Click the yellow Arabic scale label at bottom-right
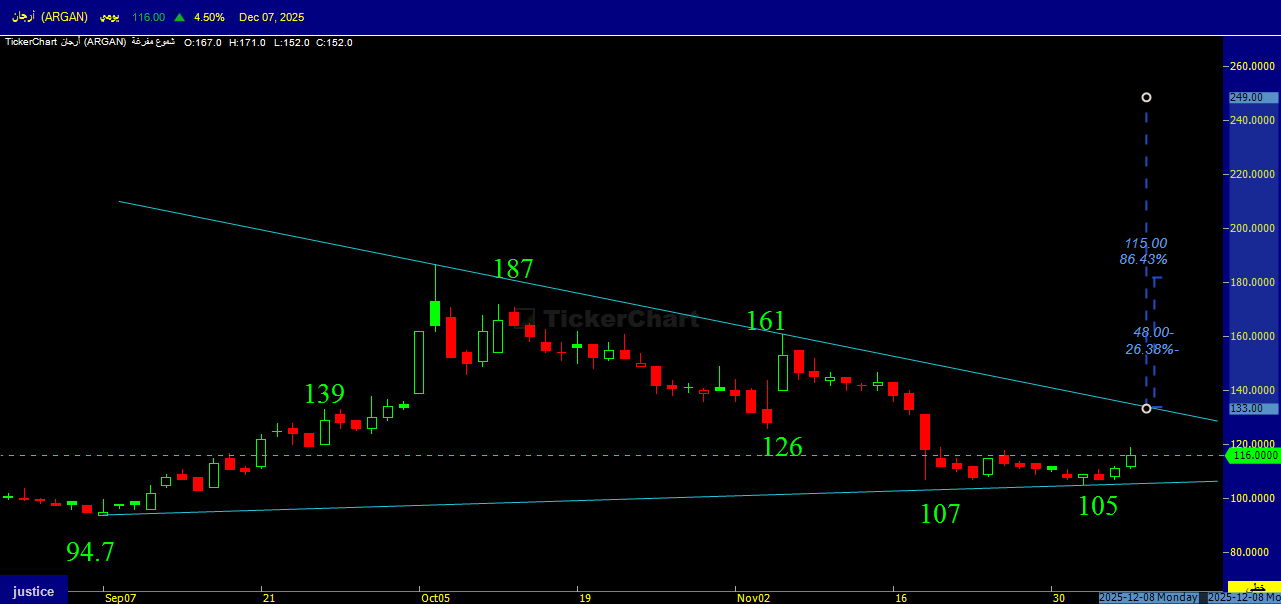 1253,587
